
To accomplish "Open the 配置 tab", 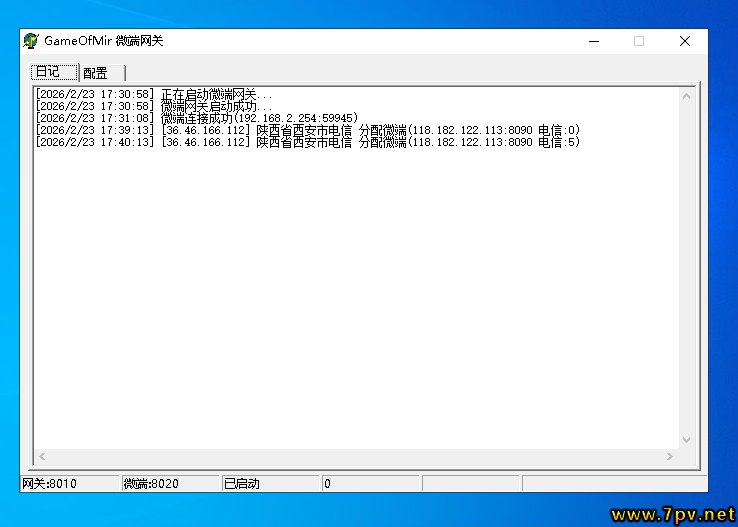I will click(97, 73).
